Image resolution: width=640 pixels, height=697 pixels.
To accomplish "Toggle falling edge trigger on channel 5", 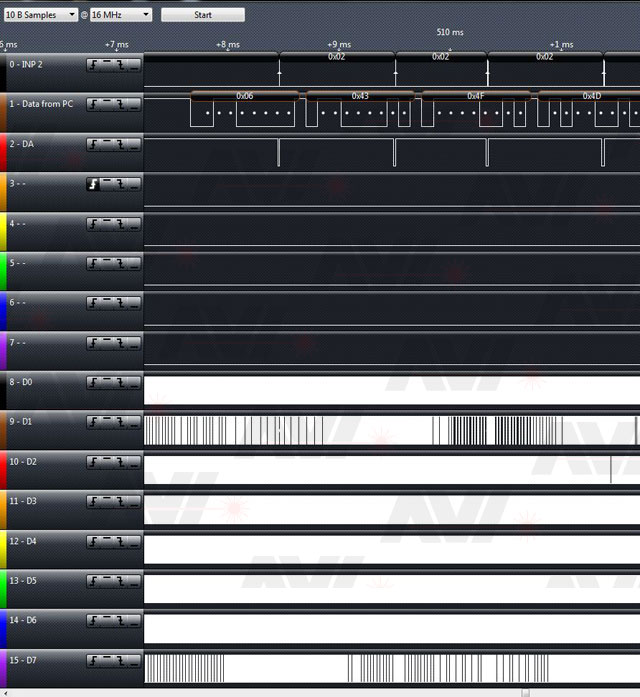I will [119, 263].
